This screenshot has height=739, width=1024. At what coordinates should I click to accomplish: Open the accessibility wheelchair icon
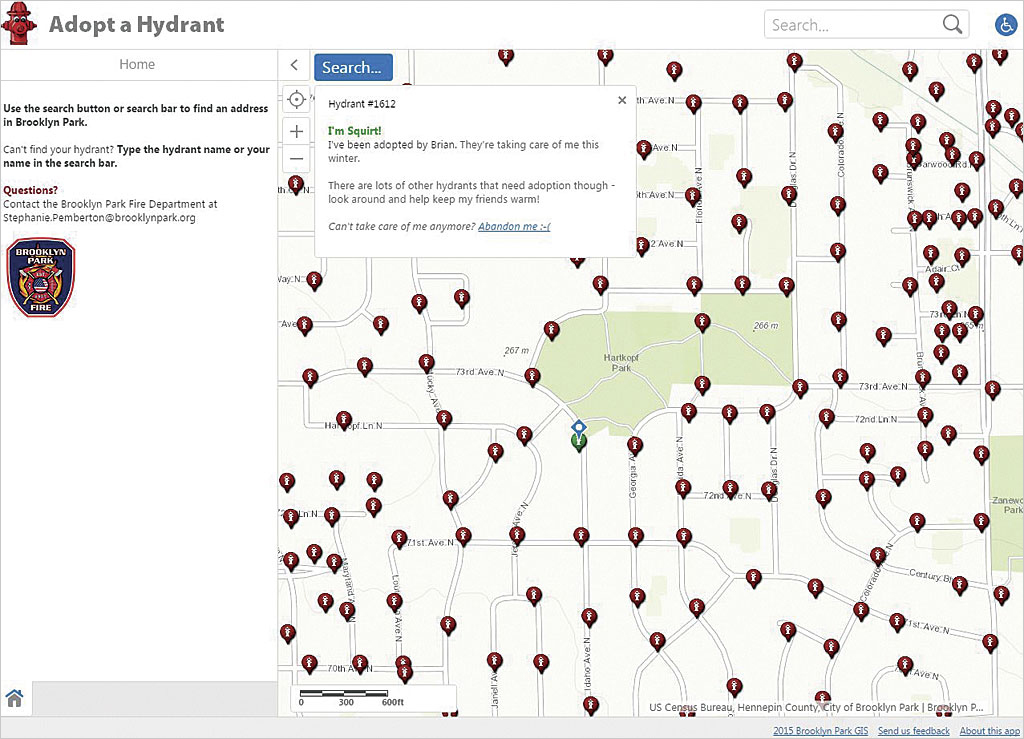click(1005, 25)
